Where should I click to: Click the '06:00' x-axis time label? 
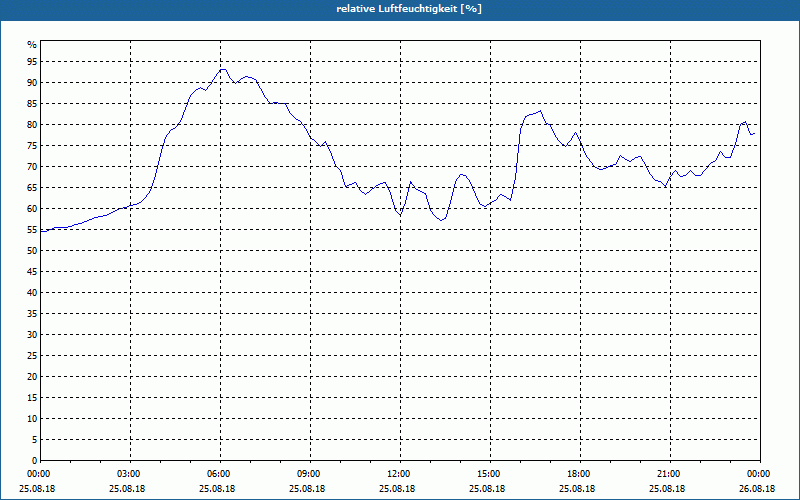220,474
